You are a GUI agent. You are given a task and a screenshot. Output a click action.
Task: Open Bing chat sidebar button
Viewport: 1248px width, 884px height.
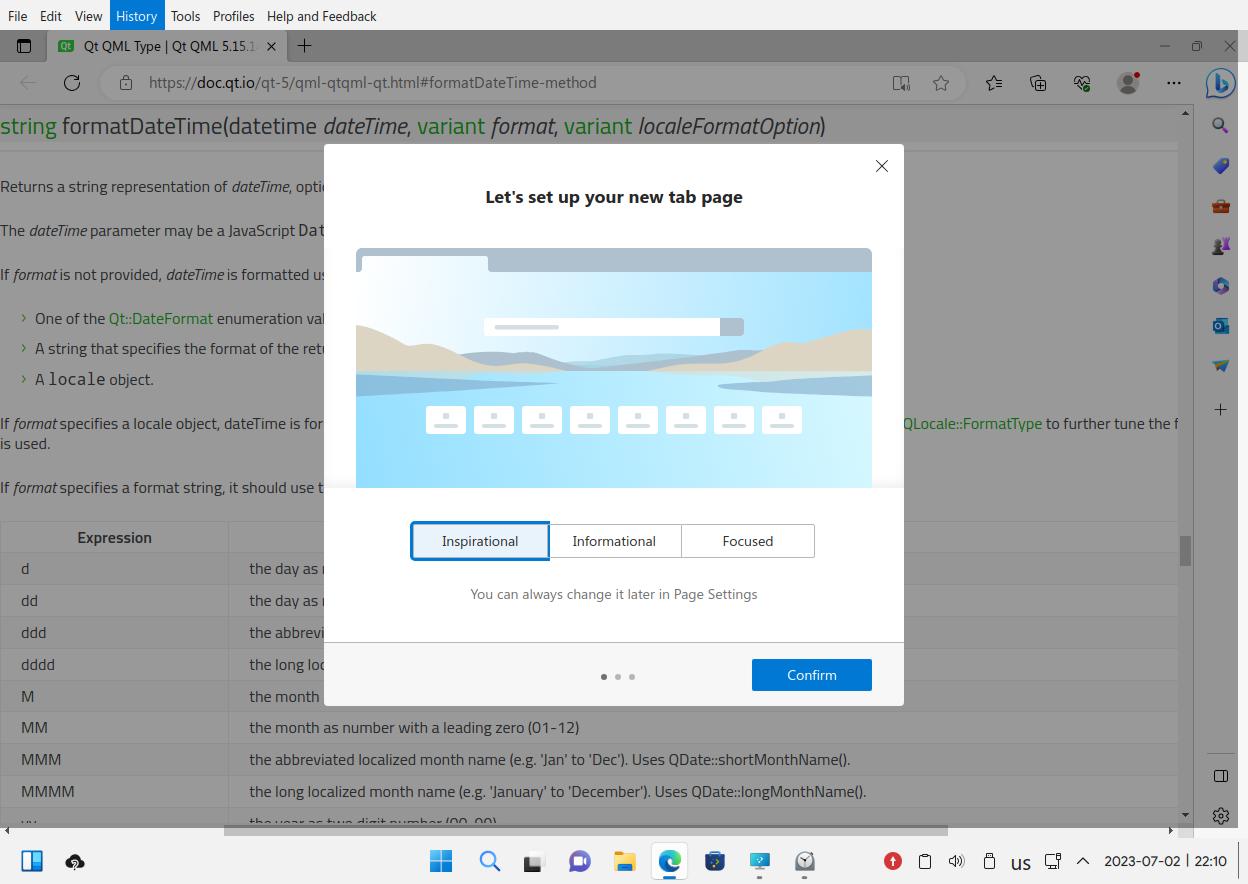point(1220,84)
